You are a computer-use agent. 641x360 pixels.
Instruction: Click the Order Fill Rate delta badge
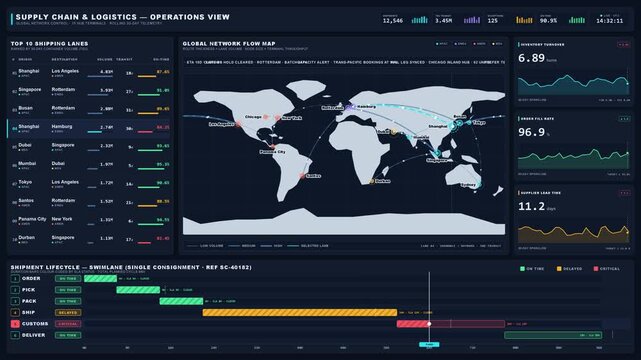[x=624, y=119]
